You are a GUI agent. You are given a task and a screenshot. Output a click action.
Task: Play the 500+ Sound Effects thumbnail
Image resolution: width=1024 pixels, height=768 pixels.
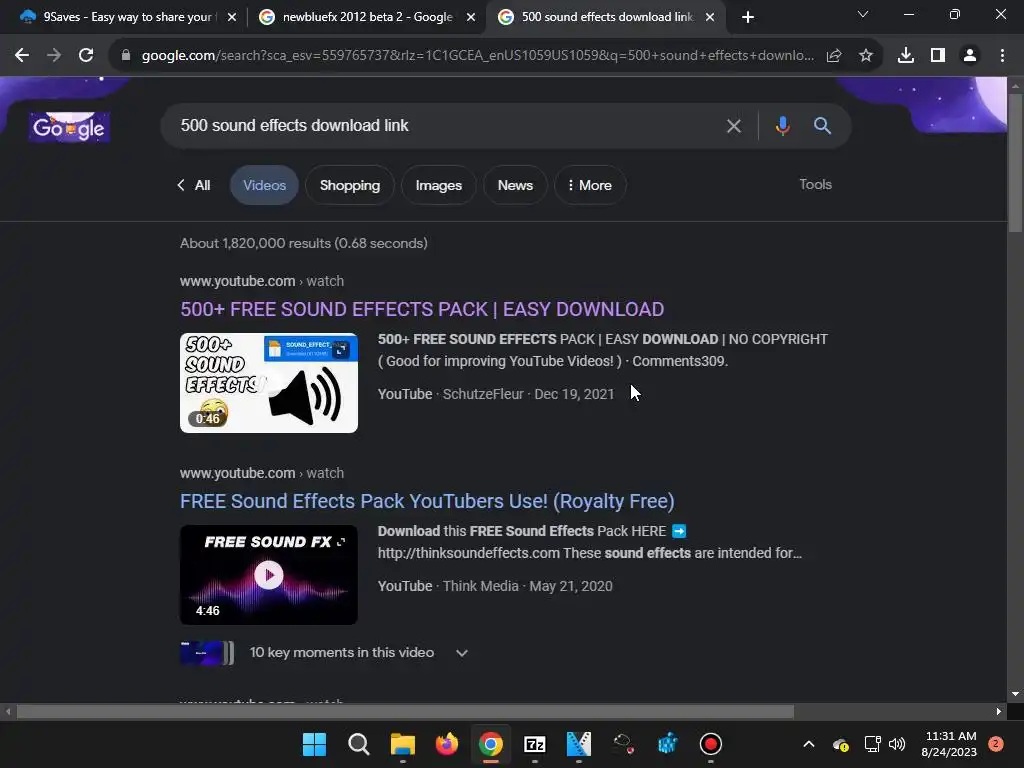[268, 383]
